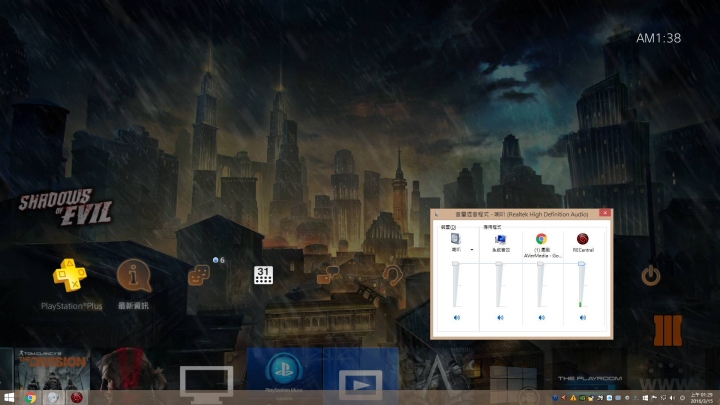Open the Party headset icon
This screenshot has height=405, width=720.
(x=393, y=275)
